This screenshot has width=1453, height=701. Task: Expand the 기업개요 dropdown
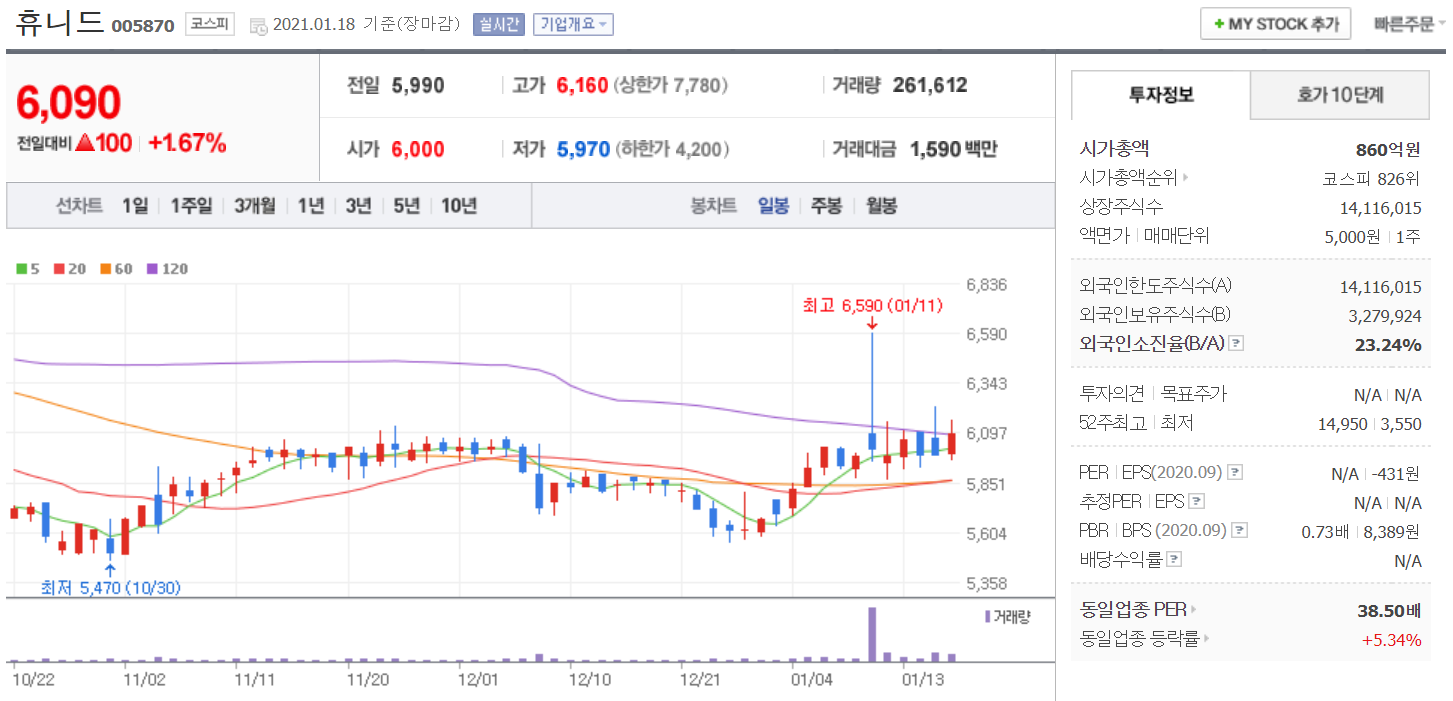click(x=573, y=25)
